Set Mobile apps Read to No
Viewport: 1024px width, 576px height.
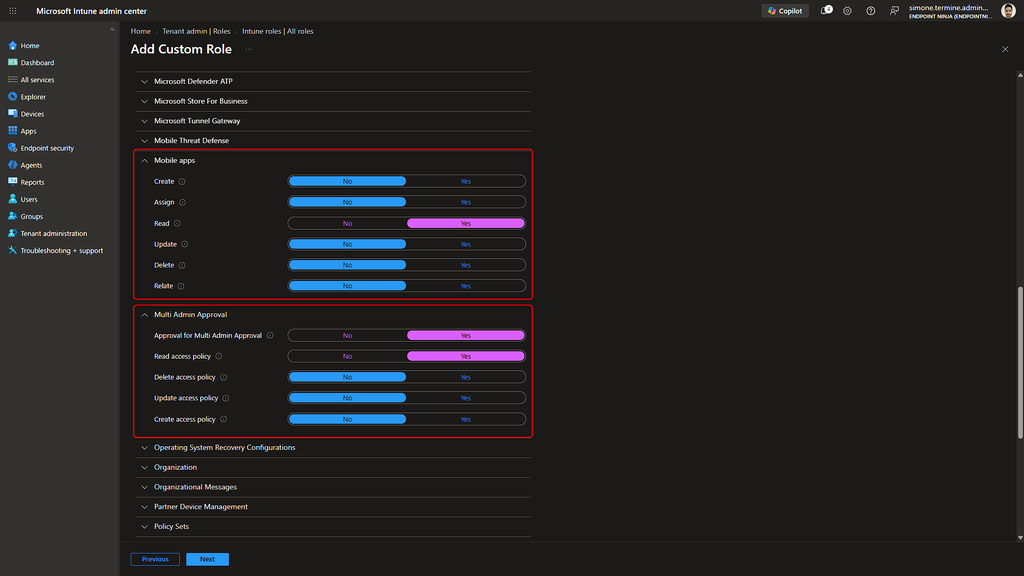point(347,223)
